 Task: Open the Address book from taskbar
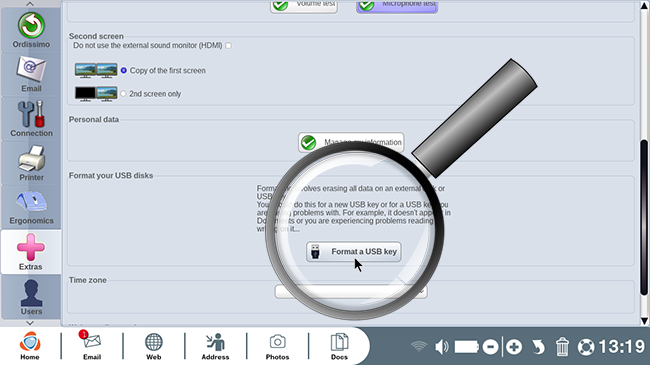click(215, 346)
